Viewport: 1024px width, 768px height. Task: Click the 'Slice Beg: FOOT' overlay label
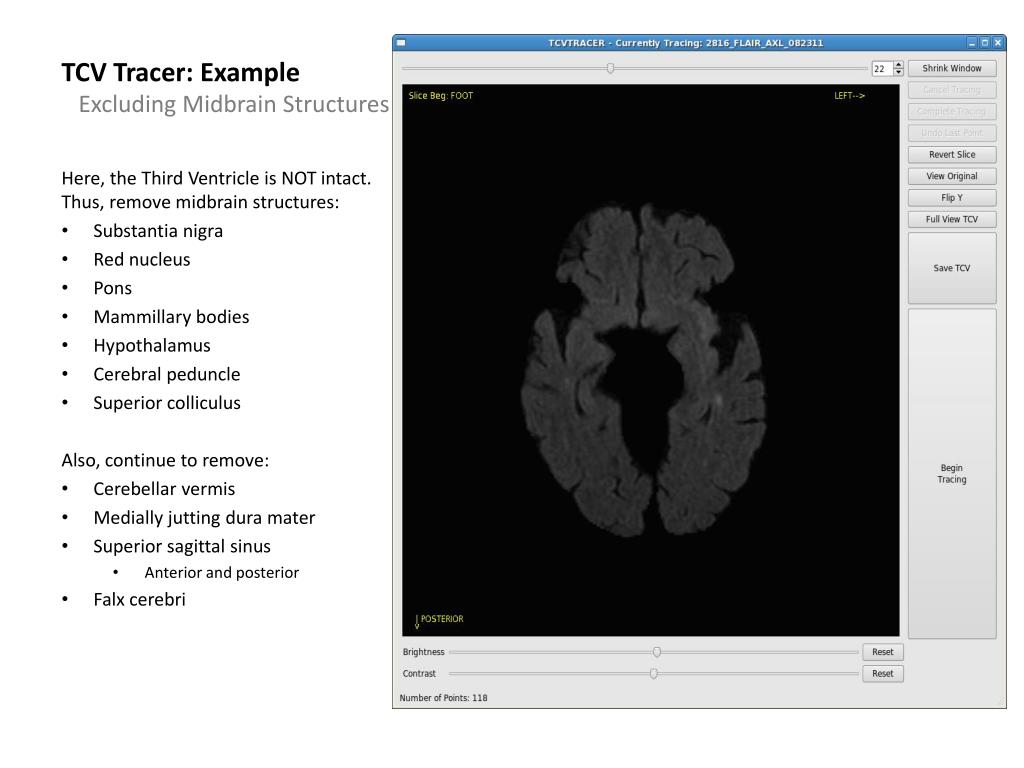coord(441,95)
